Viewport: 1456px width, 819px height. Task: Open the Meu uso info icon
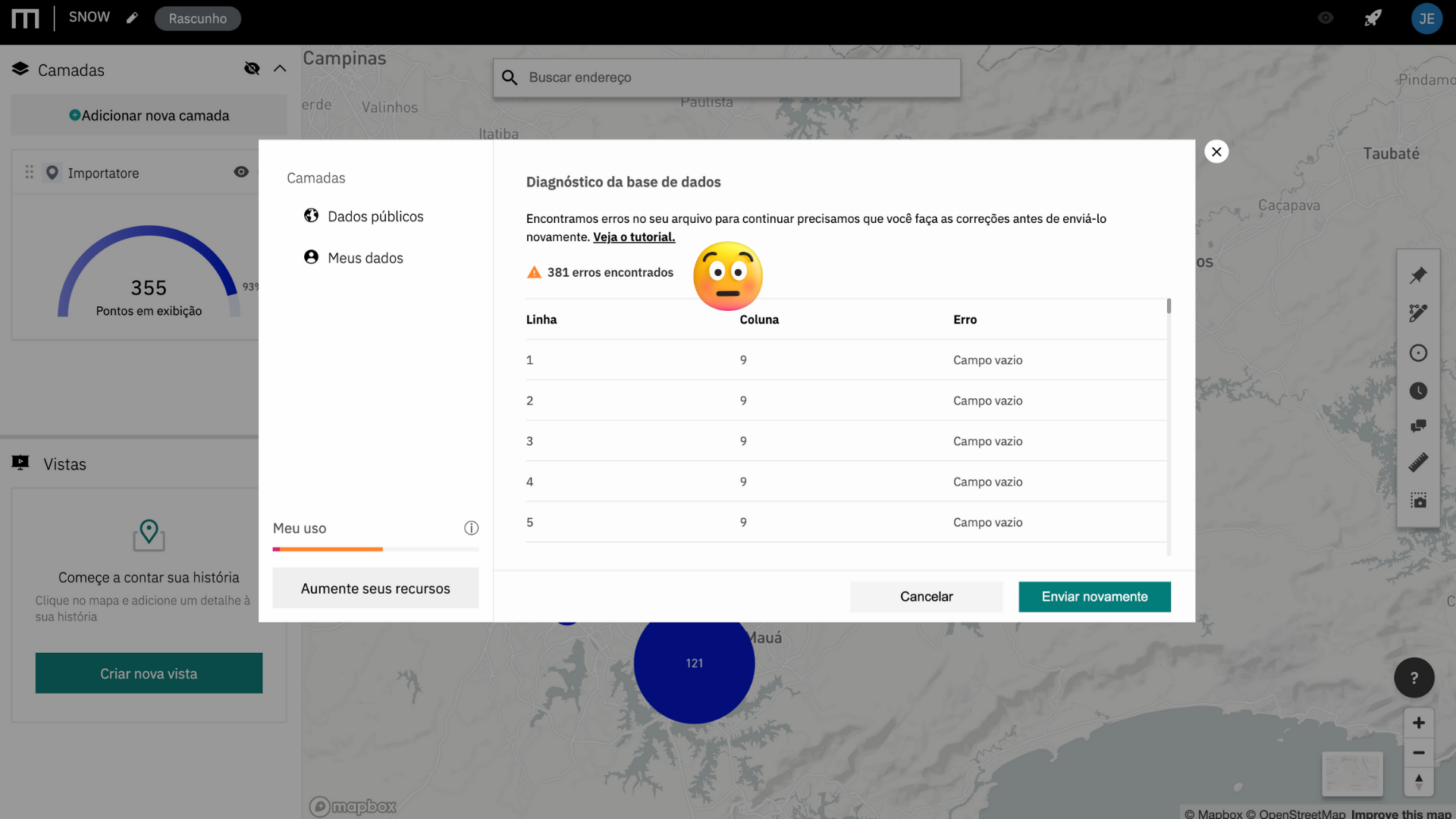(x=471, y=528)
